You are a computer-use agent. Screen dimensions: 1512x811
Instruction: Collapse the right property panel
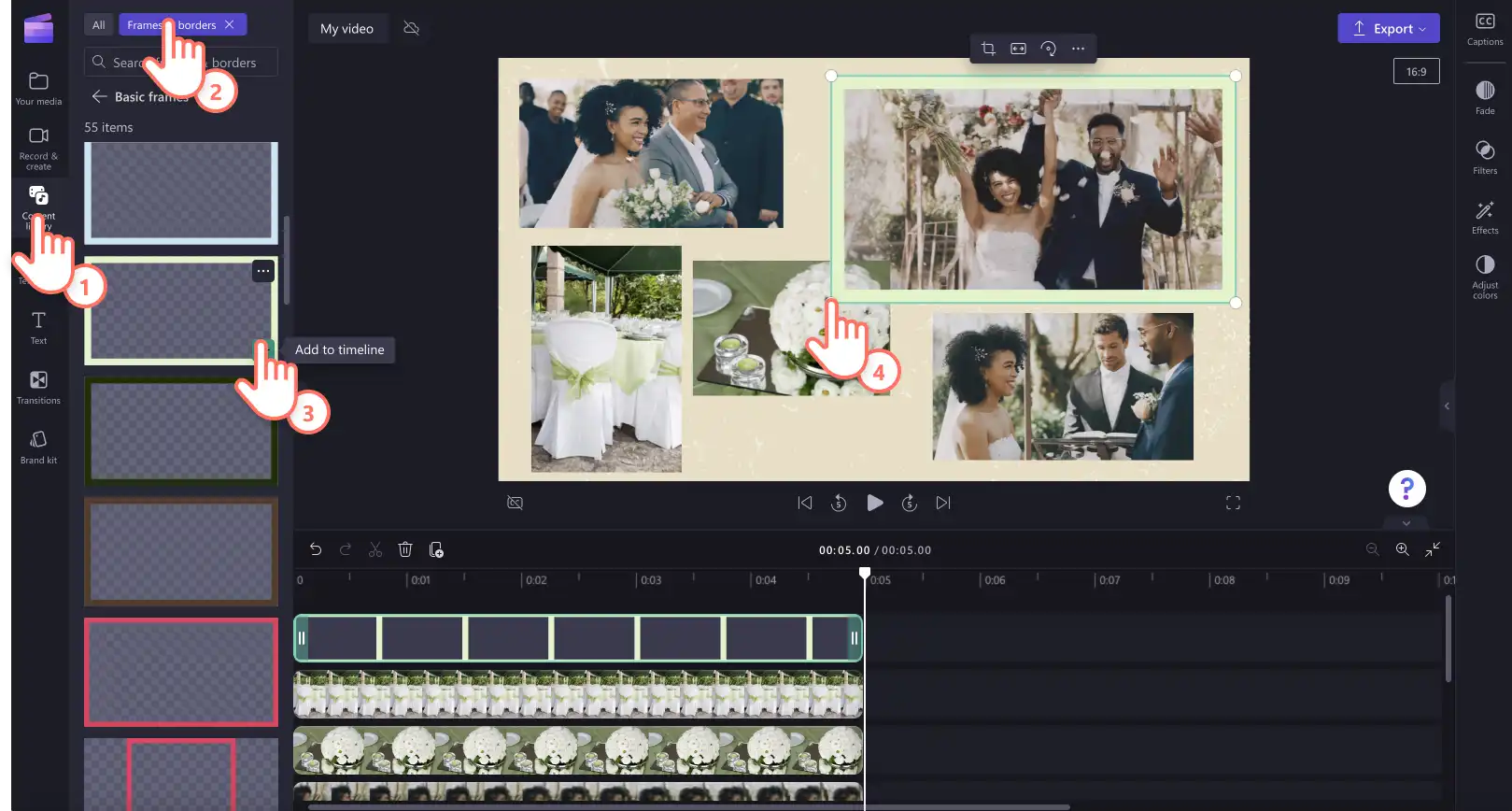click(x=1447, y=405)
